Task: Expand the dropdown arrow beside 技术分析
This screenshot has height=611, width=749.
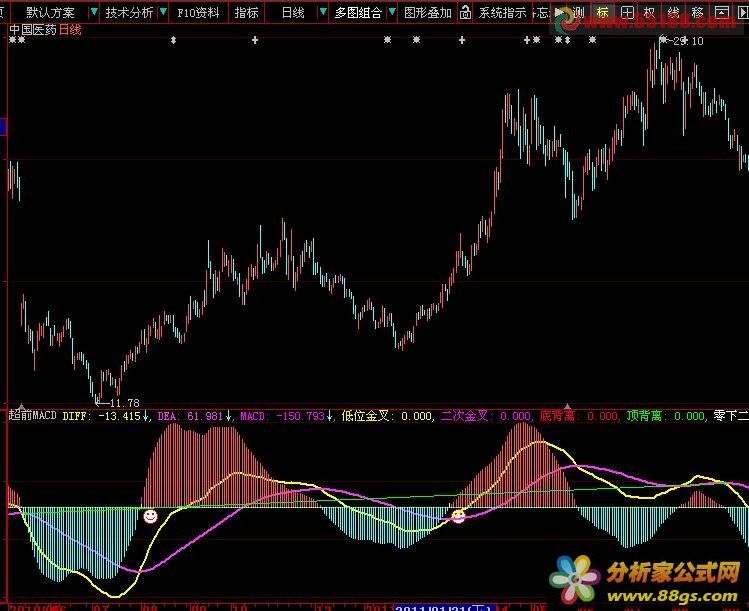Action: [x=163, y=11]
